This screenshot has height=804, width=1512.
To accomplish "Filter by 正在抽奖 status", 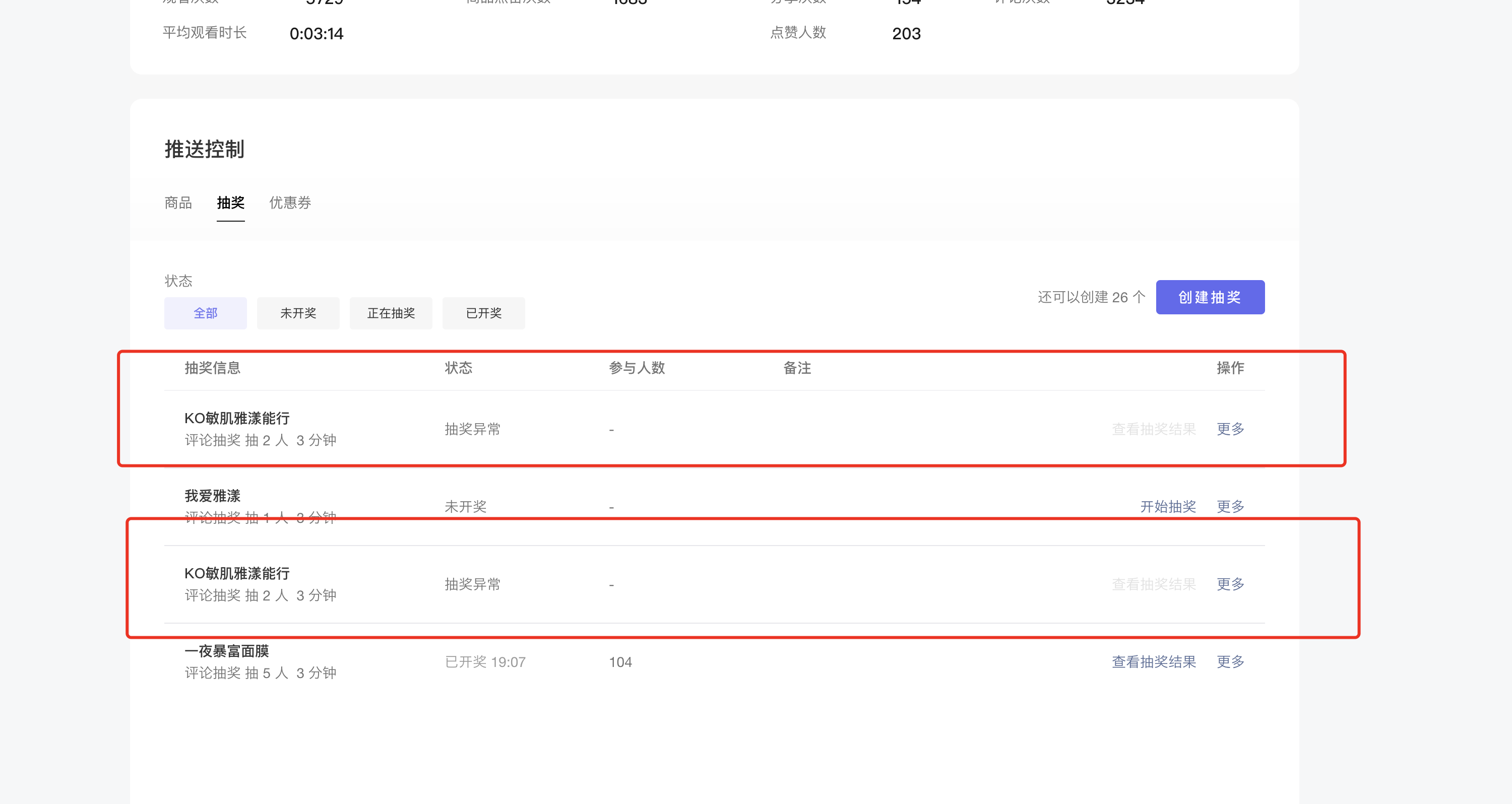I will coord(391,313).
